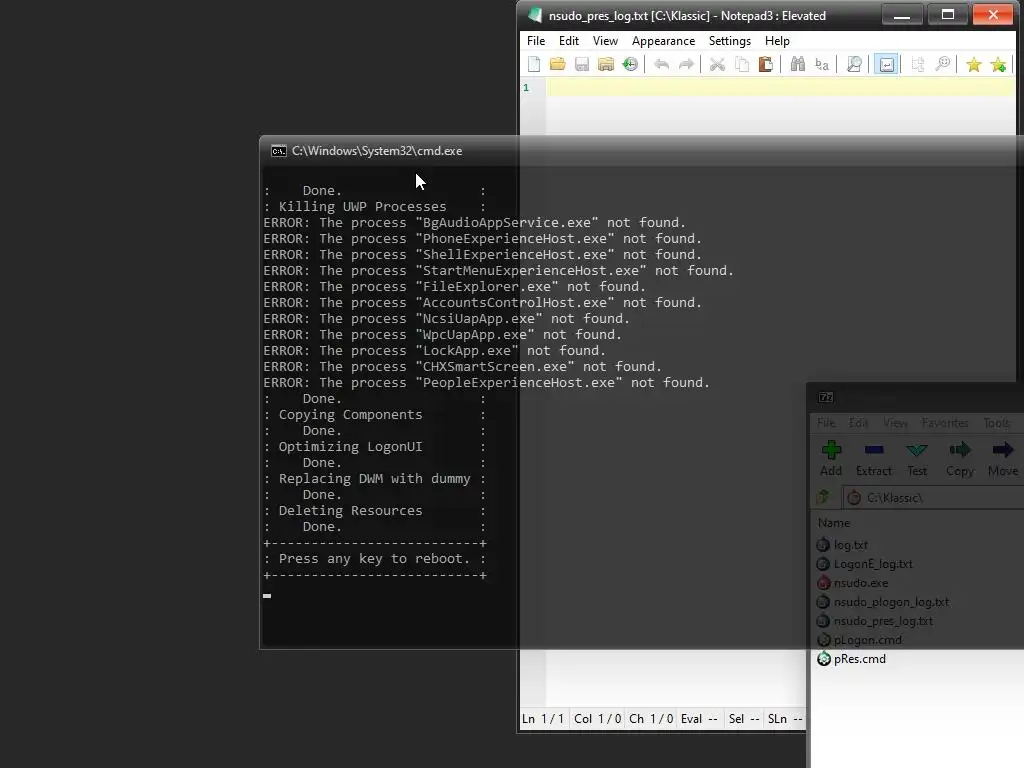Image resolution: width=1024 pixels, height=768 pixels.
Task: Click the Ln 1/1 status bar entry
Action: point(543,719)
